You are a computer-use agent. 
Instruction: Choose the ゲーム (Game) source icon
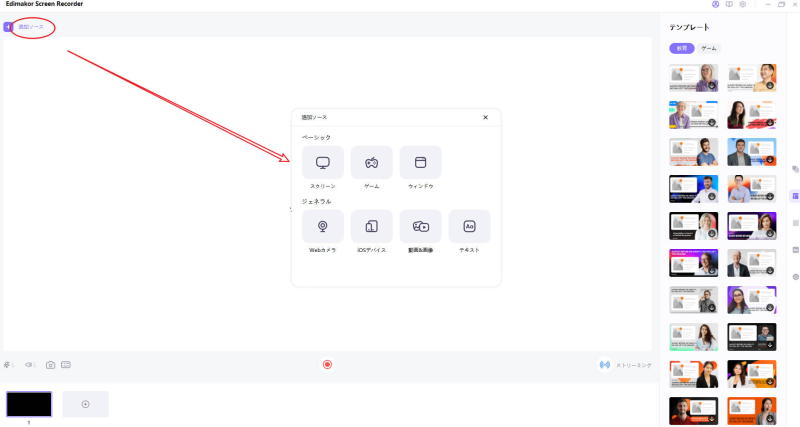pyautogui.click(x=371, y=162)
